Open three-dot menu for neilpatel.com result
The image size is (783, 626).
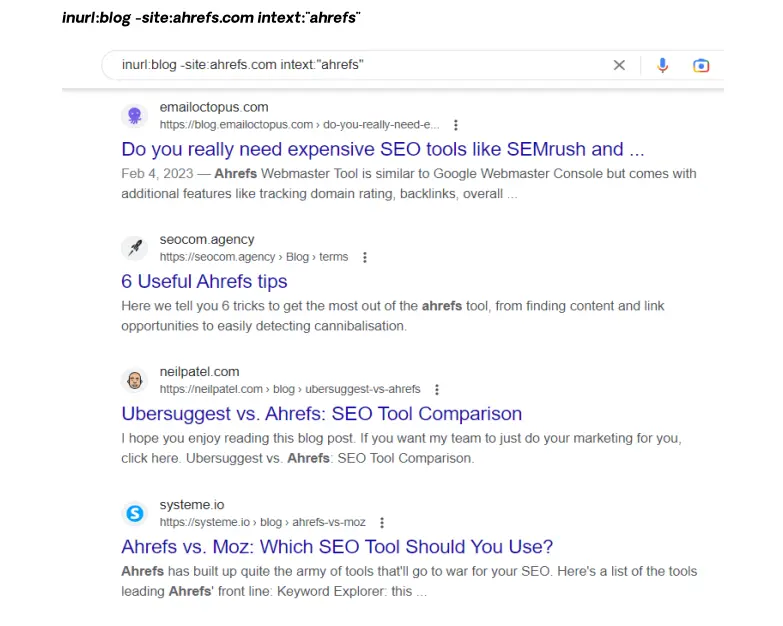(436, 389)
